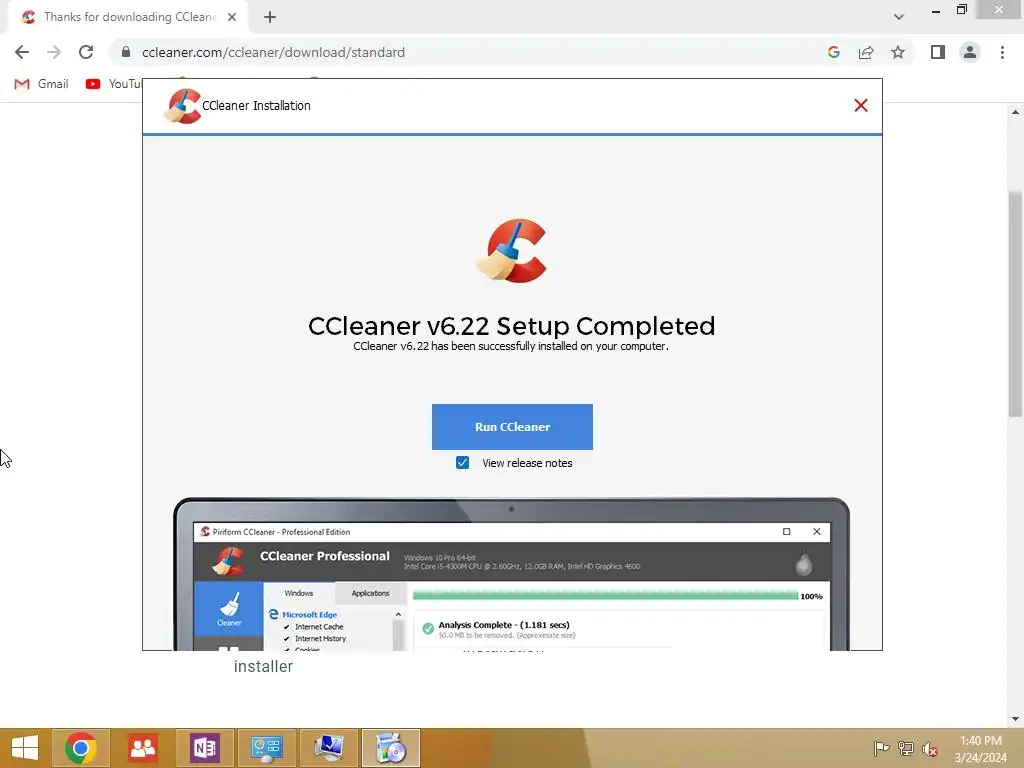Open a new tab with plus button

(x=270, y=17)
